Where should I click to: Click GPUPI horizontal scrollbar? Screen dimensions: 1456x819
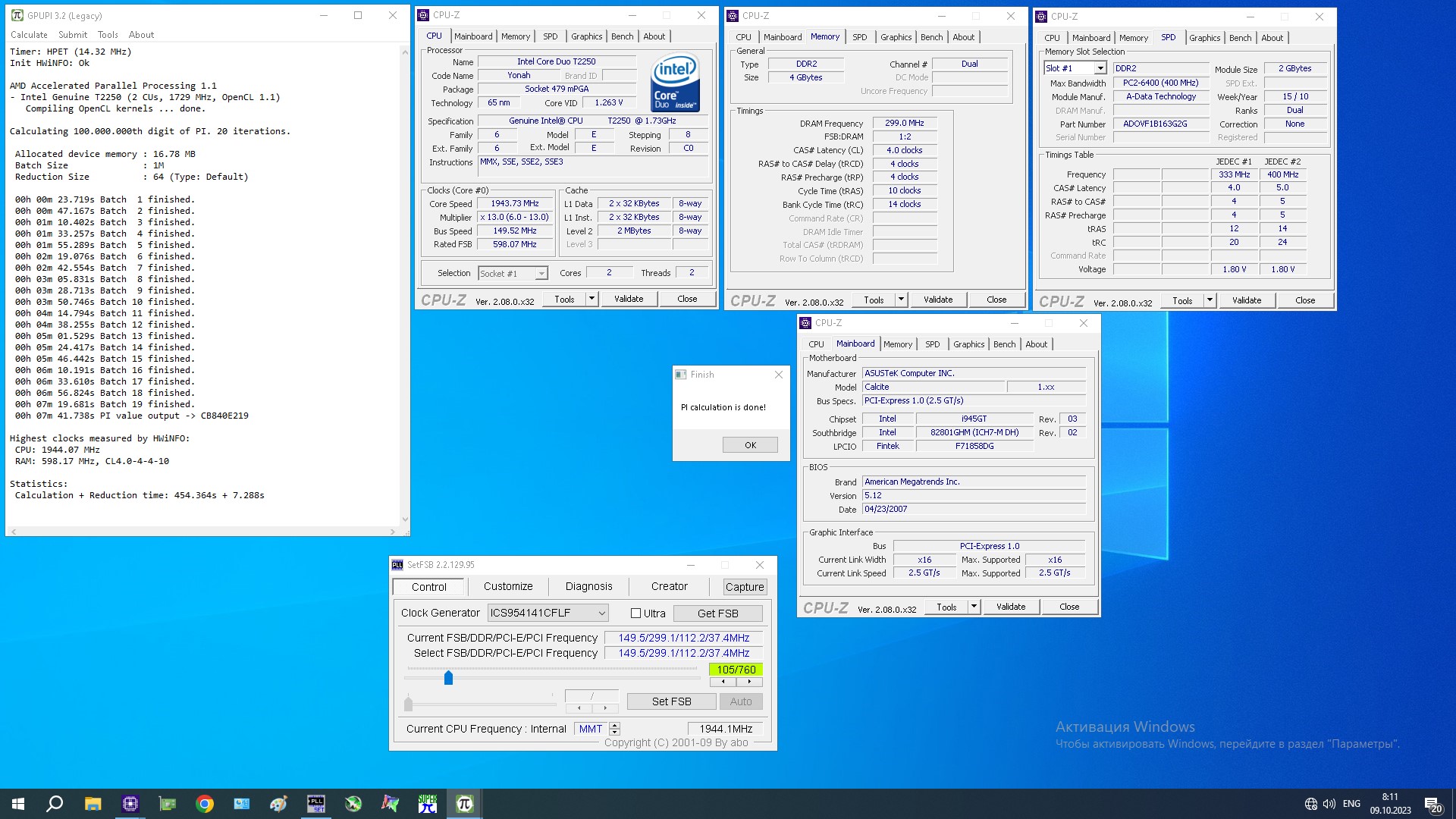(203, 532)
